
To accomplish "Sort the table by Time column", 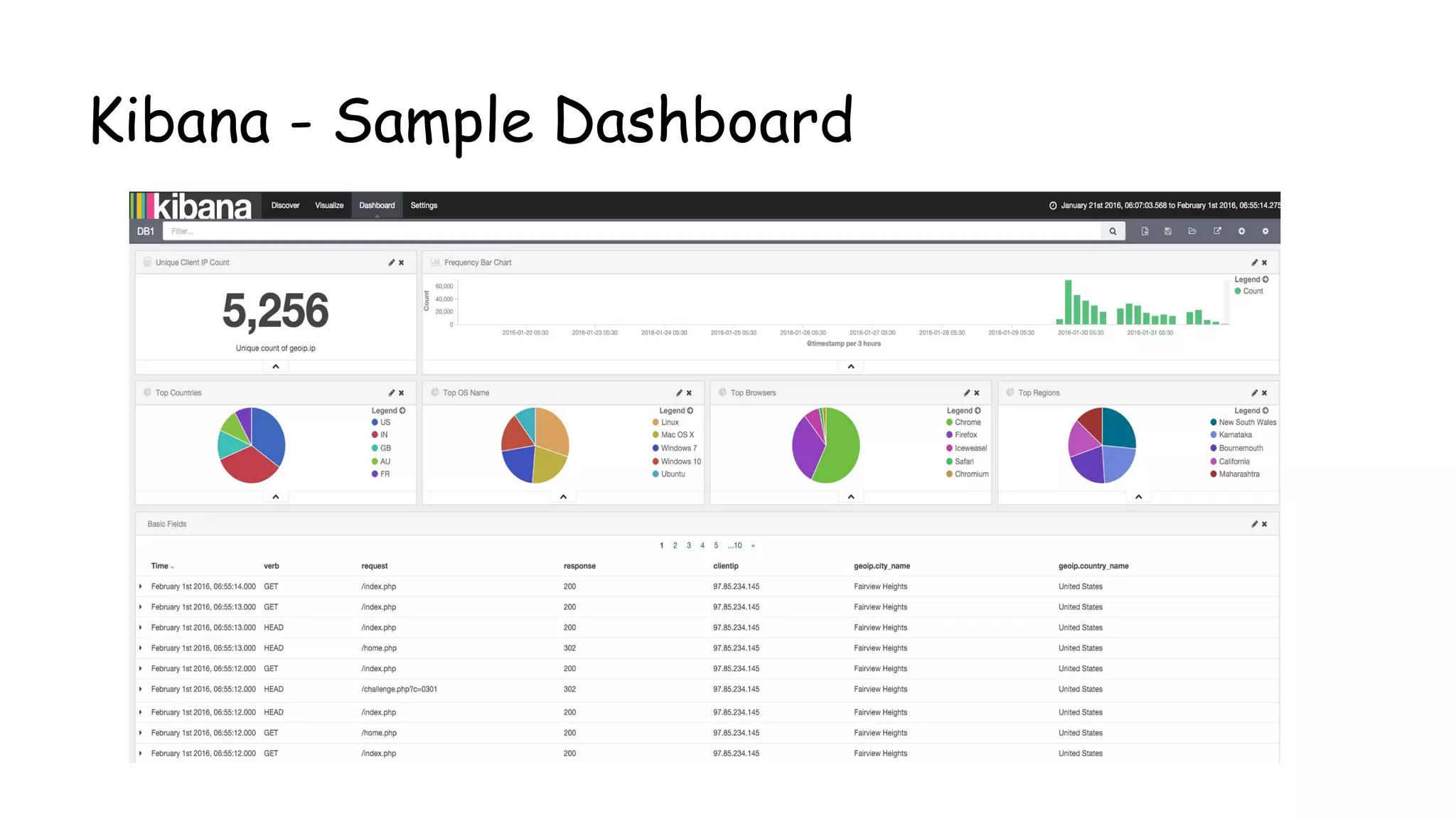I will [162, 567].
